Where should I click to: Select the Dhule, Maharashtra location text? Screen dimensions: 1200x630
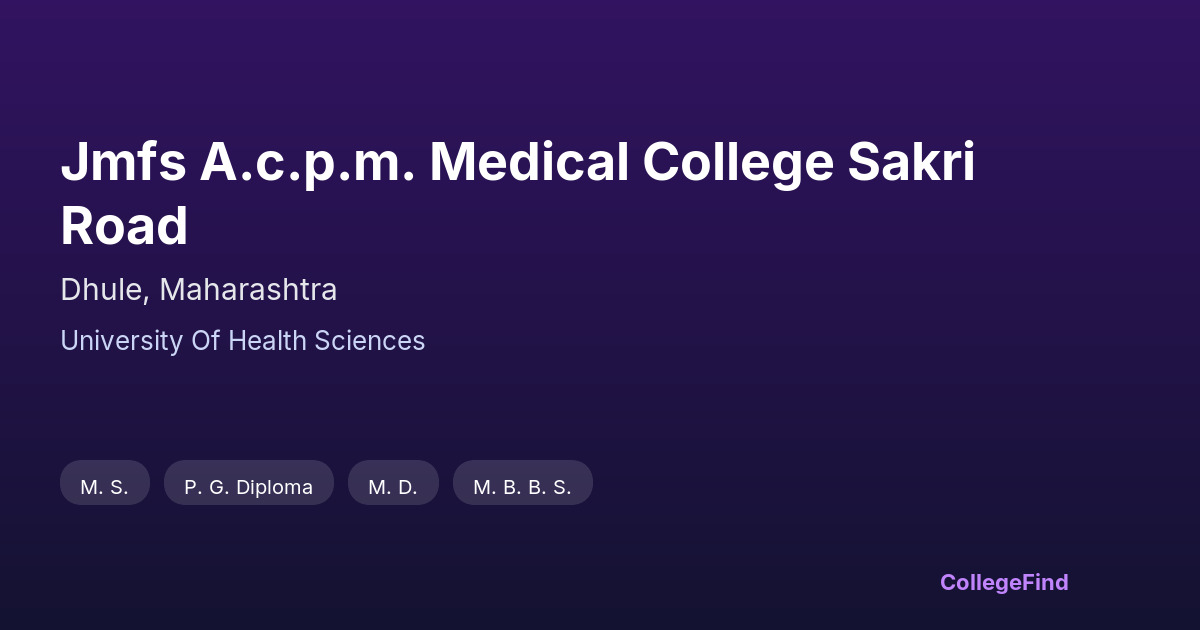pos(198,290)
